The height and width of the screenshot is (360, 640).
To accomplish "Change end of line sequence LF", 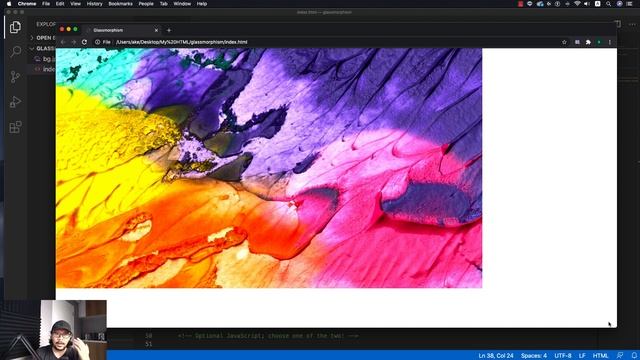I will click(582, 356).
